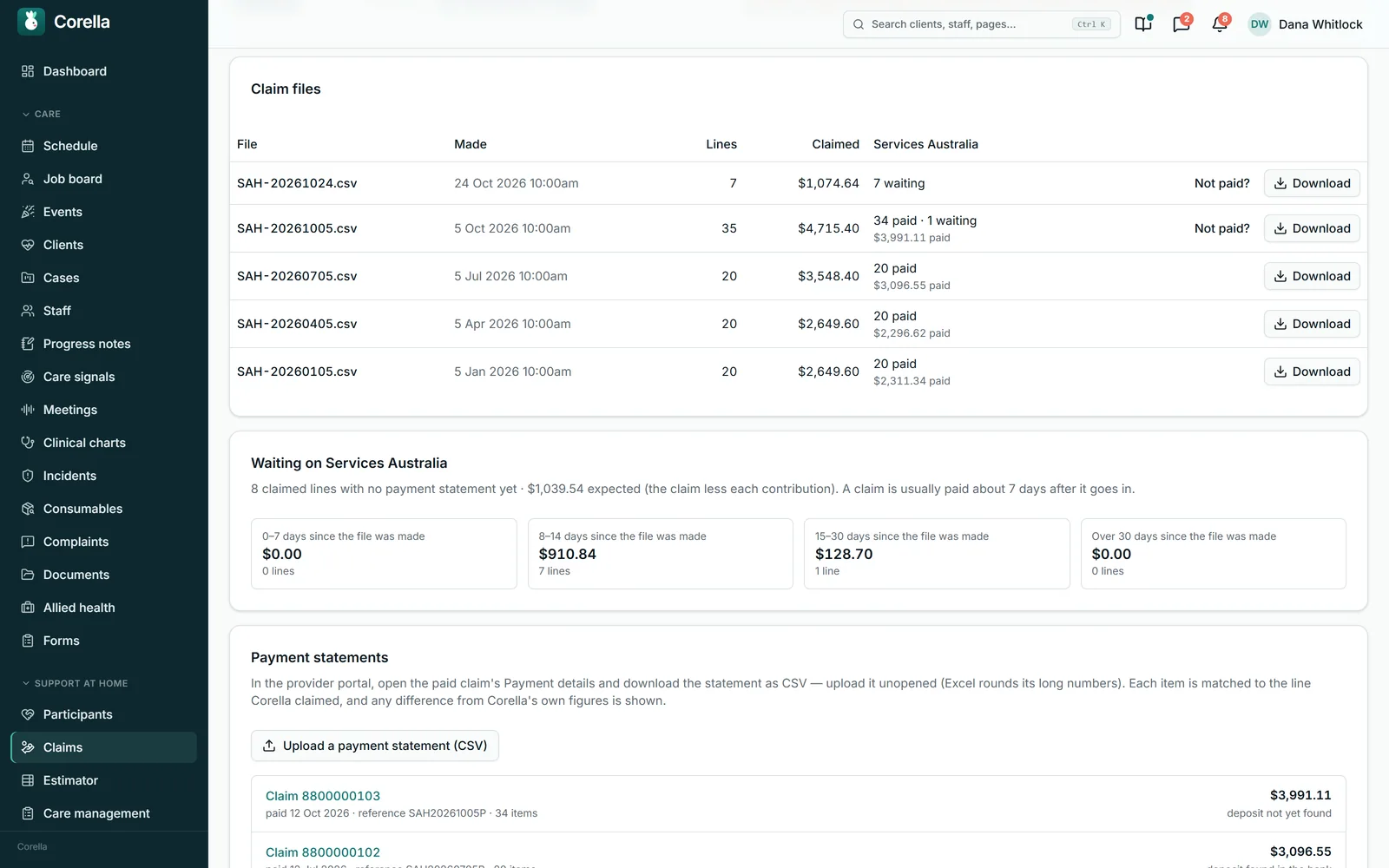Click the Clinical charts stethoscope icon
The image size is (1389, 868).
tap(28, 443)
